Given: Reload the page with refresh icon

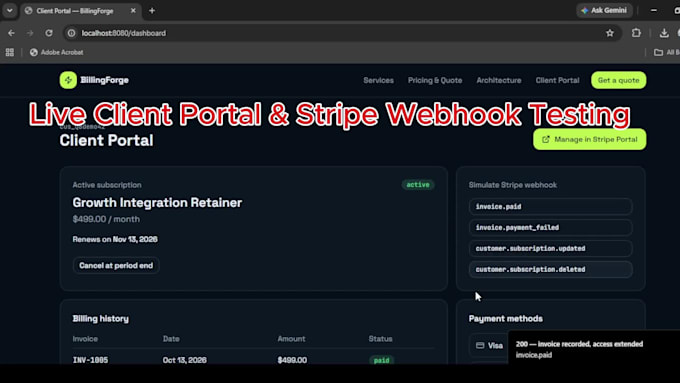Looking at the screenshot, I should click(x=49, y=33).
